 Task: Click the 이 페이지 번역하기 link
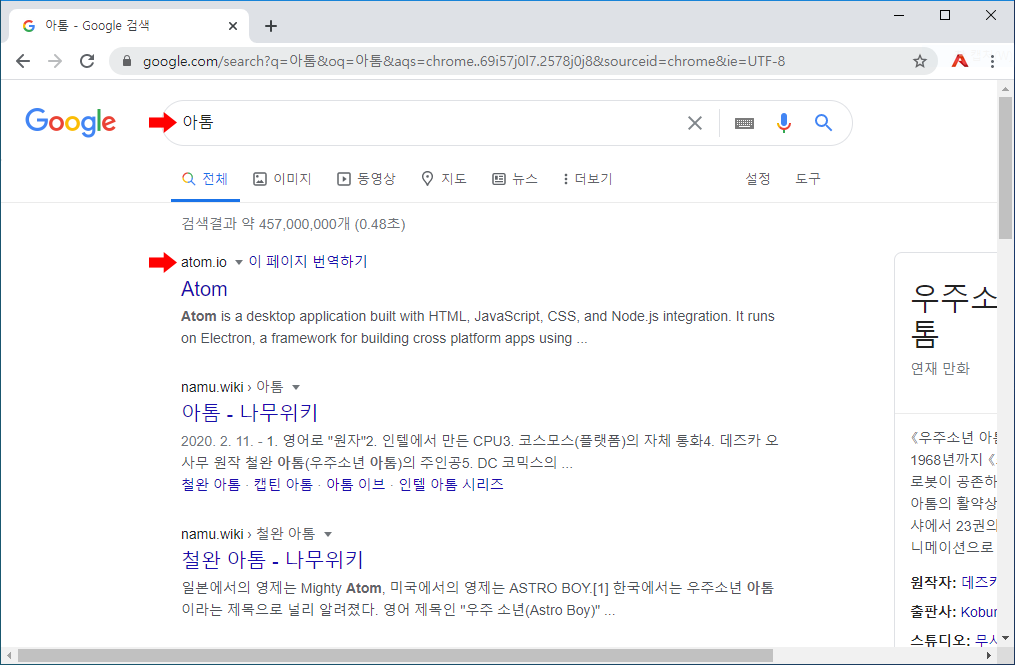coord(308,262)
